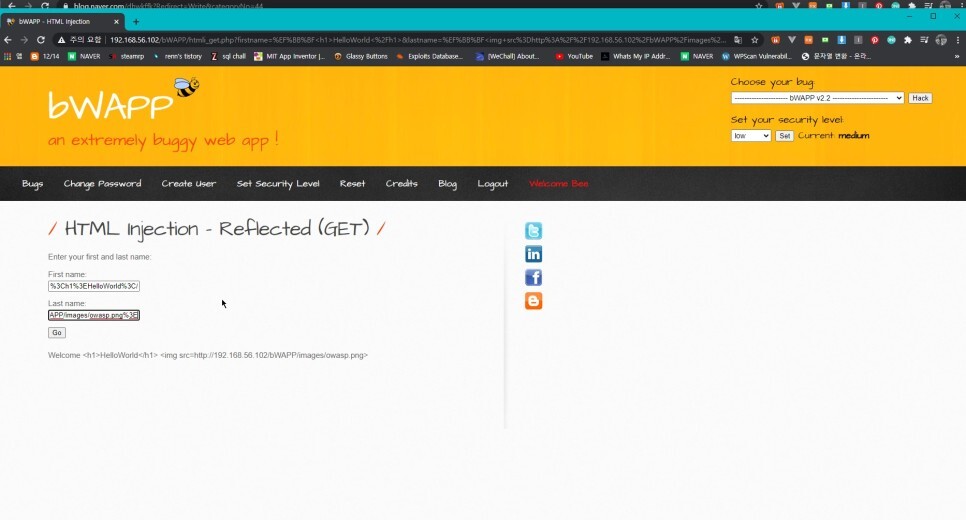This screenshot has height=520, width=966.
Task: Bookmark this page with the star
Action: click(x=755, y=40)
